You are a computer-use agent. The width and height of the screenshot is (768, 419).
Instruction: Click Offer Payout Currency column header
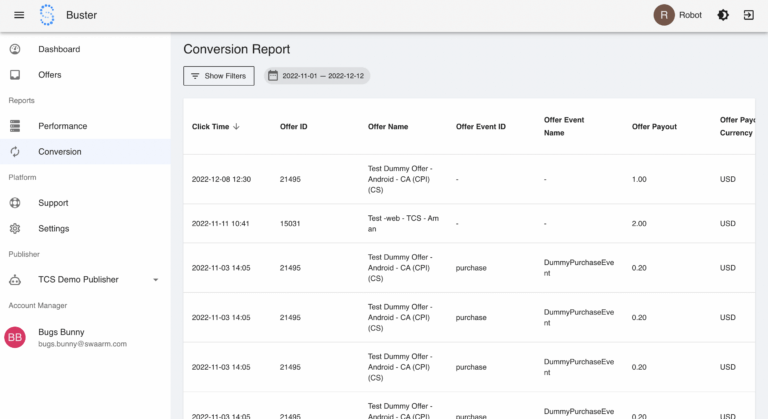pos(737,126)
